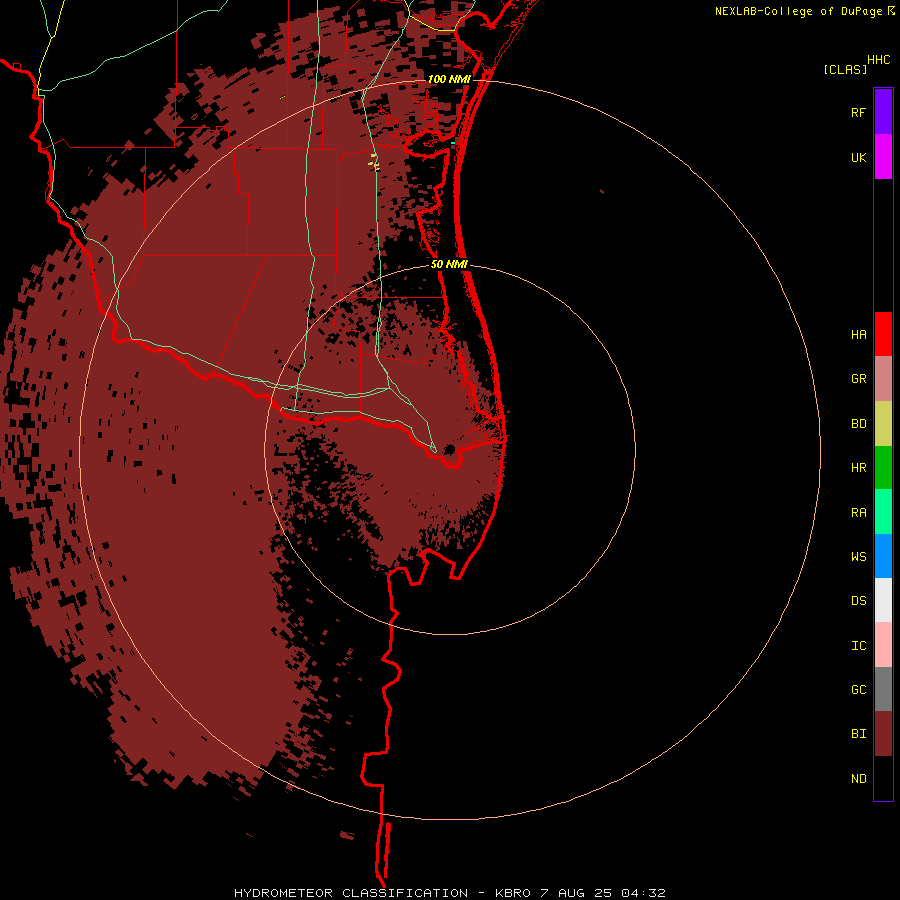
Task: Click the KBRO radar site dot on map
Action: (x=449, y=449)
